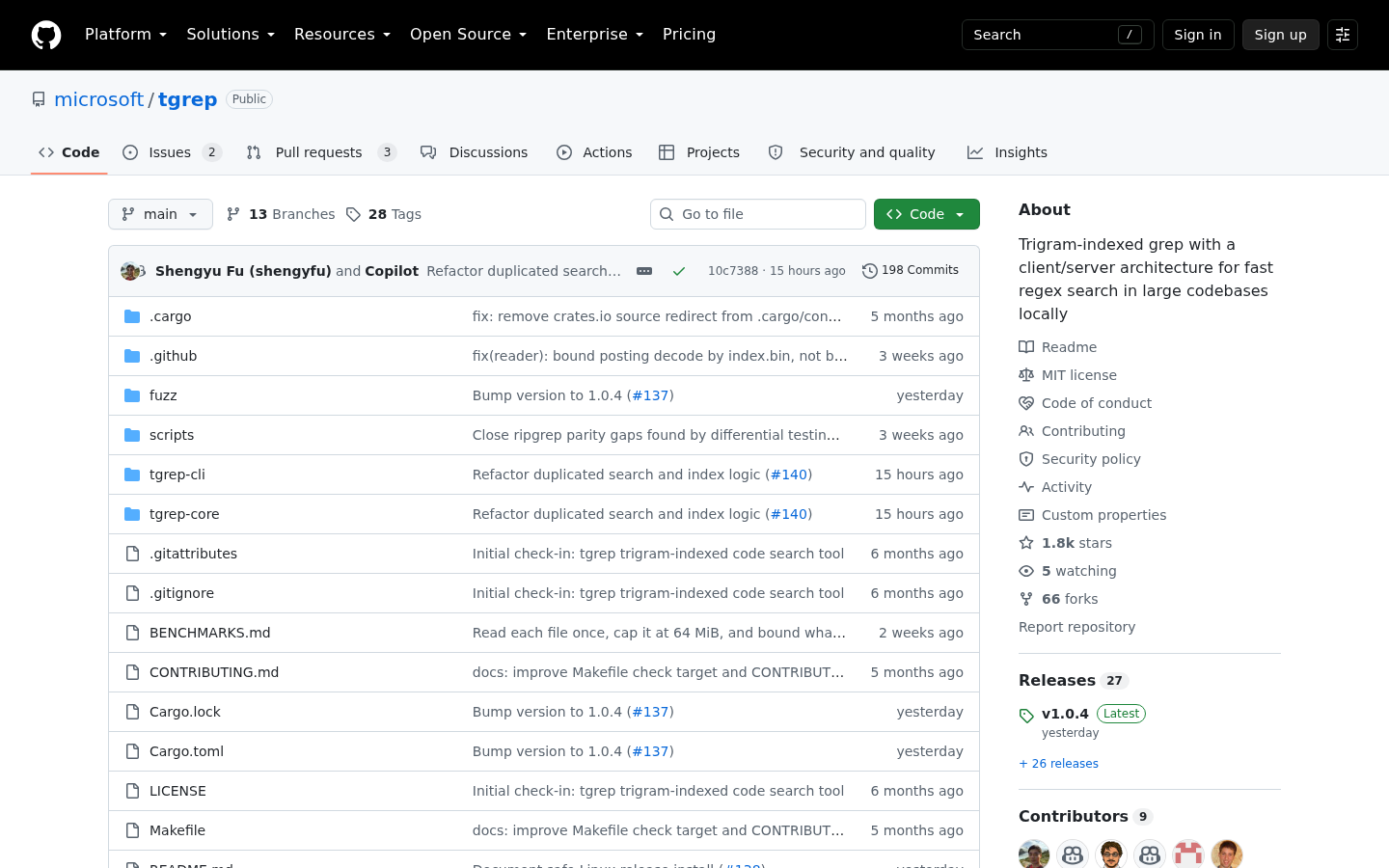Click the BENCHMARKS.md file icon
Screen dimensions: 1389x868
click(x=132, y=633)
